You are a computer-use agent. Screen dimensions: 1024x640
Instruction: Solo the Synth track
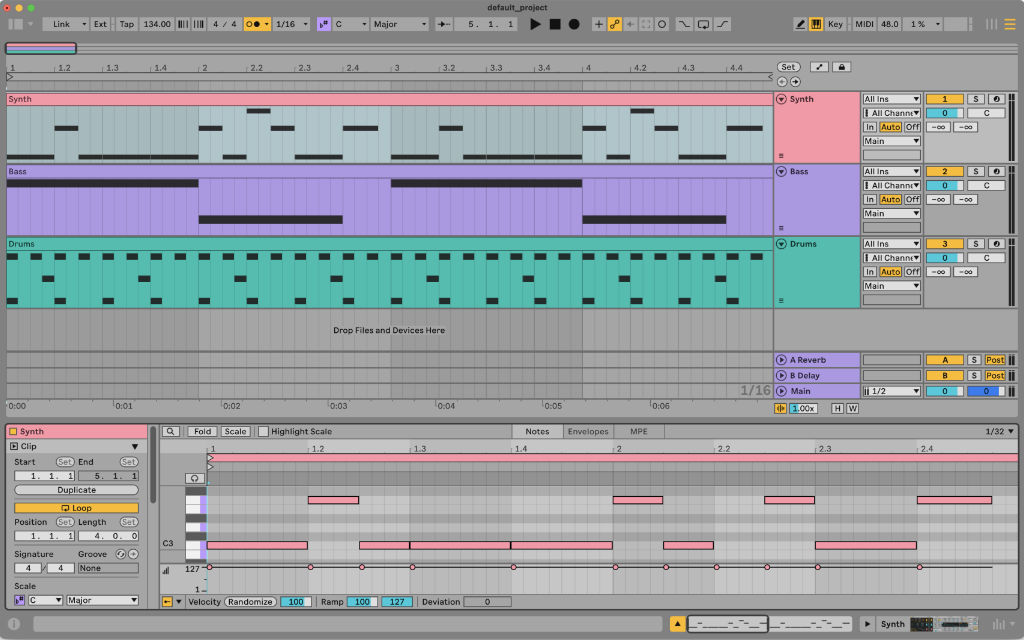(976, 99)
